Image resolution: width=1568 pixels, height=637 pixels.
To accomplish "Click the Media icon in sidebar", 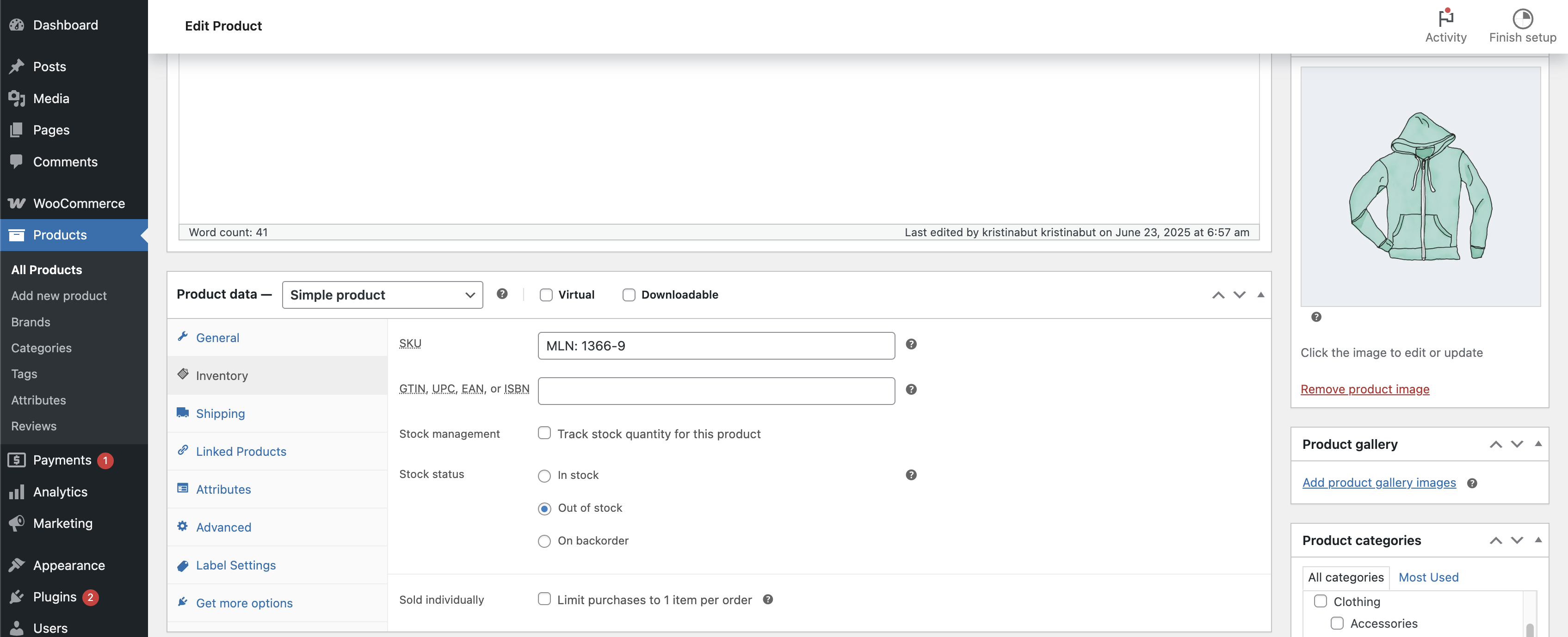I will pos(17,98).
